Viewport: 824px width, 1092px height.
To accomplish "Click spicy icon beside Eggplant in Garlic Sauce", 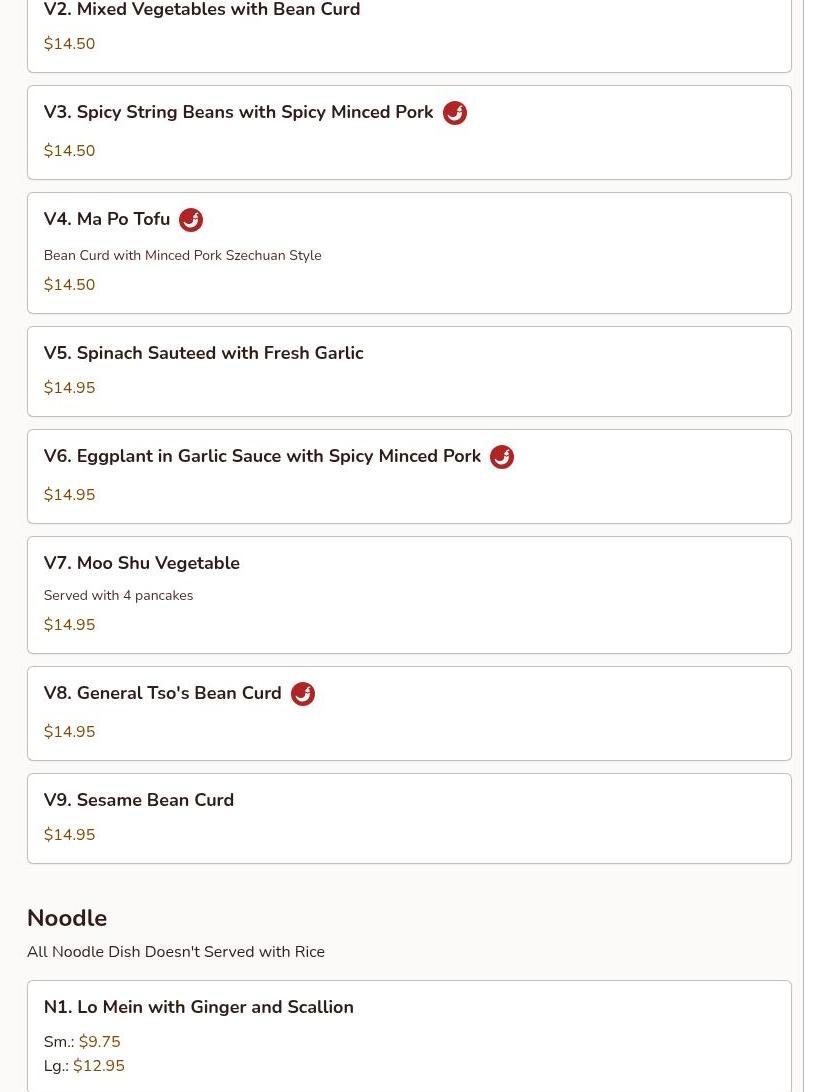I will click(502, 457).
